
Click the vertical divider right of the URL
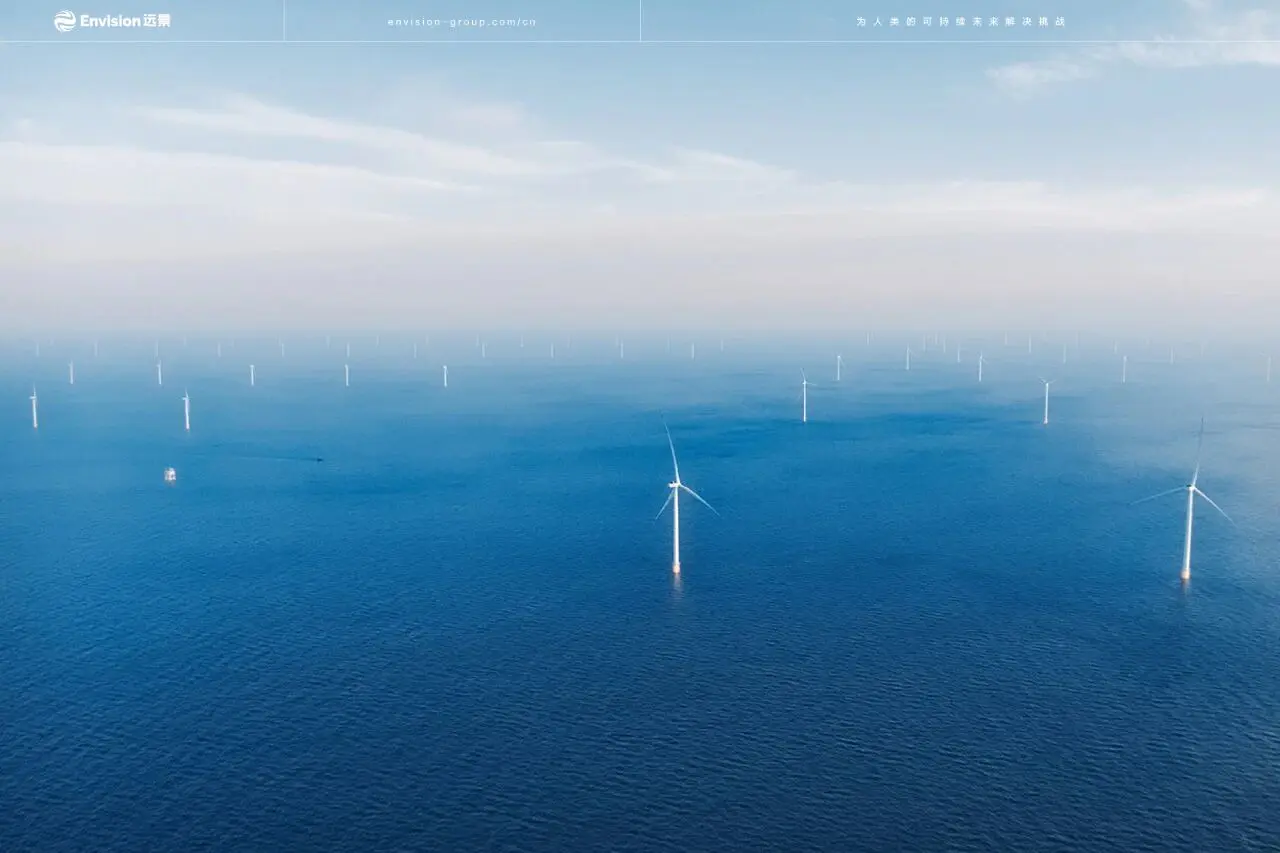click(640, 21)
